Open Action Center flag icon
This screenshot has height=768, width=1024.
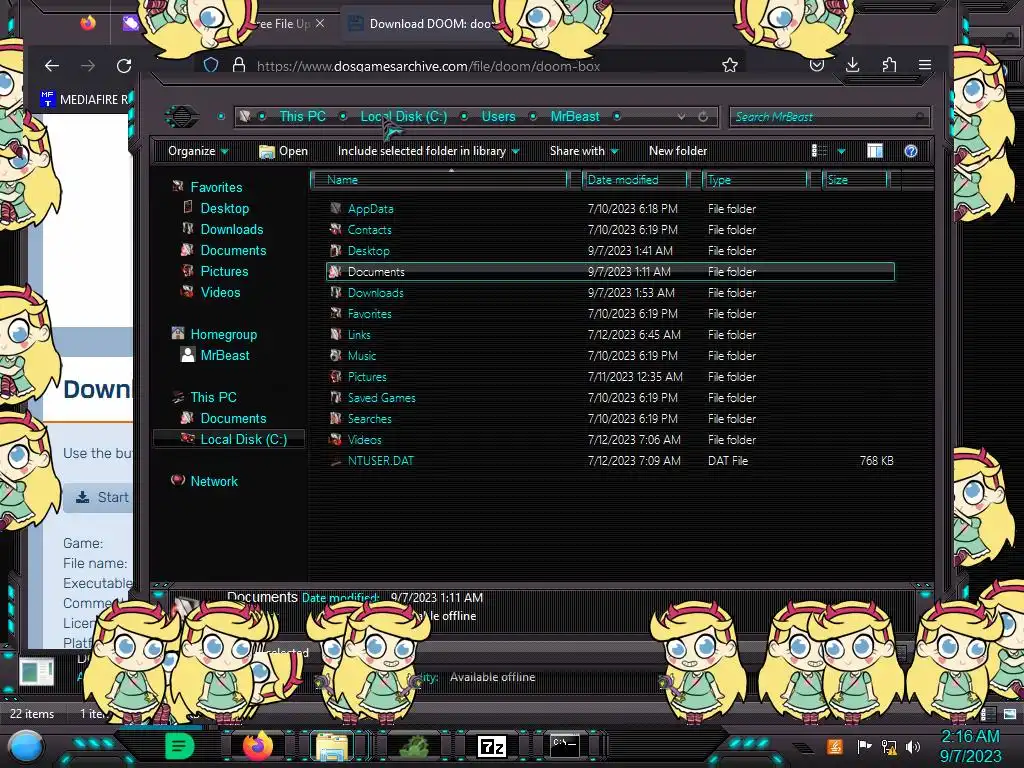coord(864,746)
